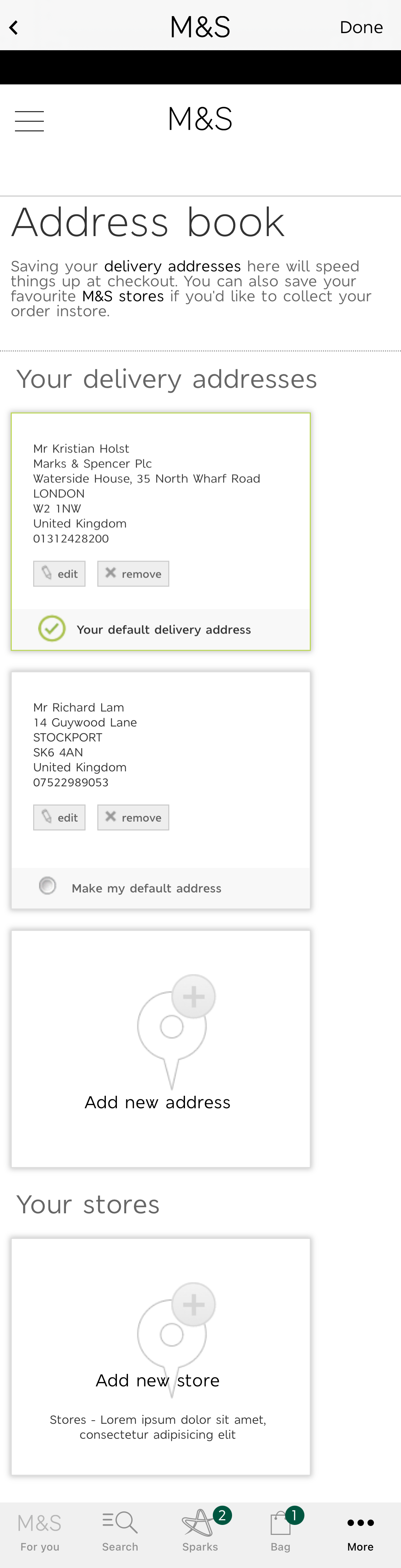Open the 'delivery addresses' link
This screenshot has height=1568, width=401.
pyautogui.click(x=173, y=266)
